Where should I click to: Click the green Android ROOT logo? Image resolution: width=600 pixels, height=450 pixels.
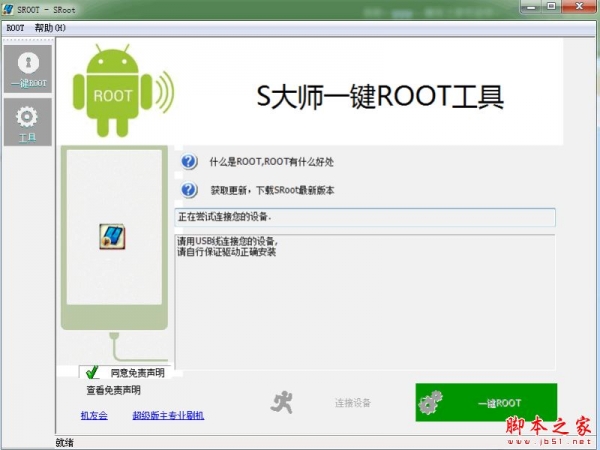tap(124, 91)
